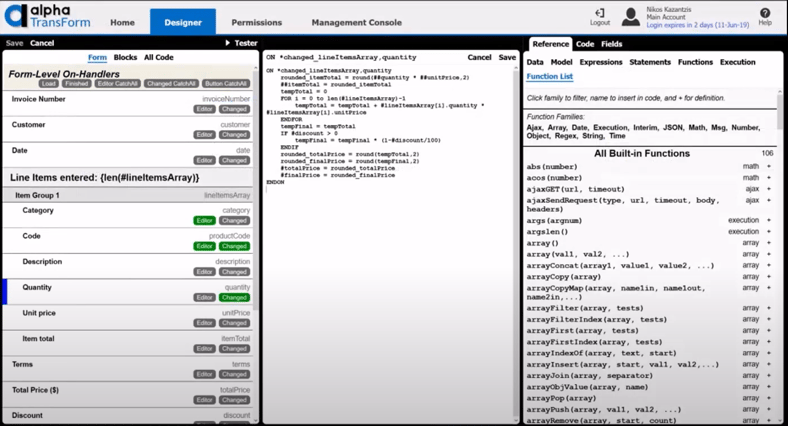Click plus icon next to argslen()

click(768, 232)
